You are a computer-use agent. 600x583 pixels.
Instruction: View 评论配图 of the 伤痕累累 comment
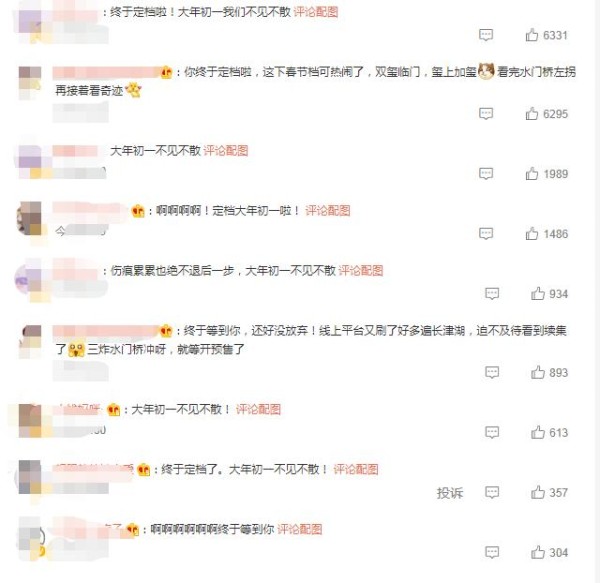(x=361, y=270)
